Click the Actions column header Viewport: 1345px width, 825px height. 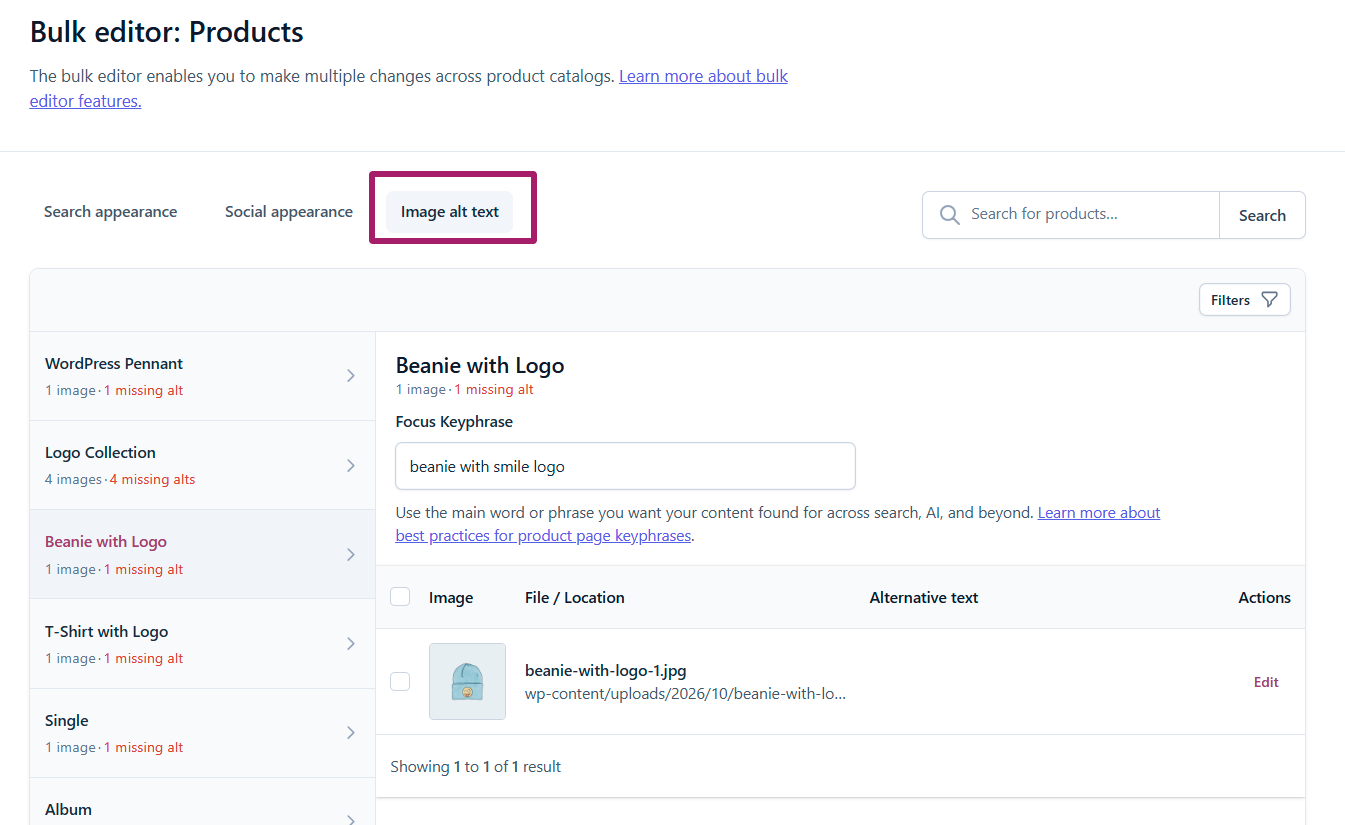point(1264,597)
